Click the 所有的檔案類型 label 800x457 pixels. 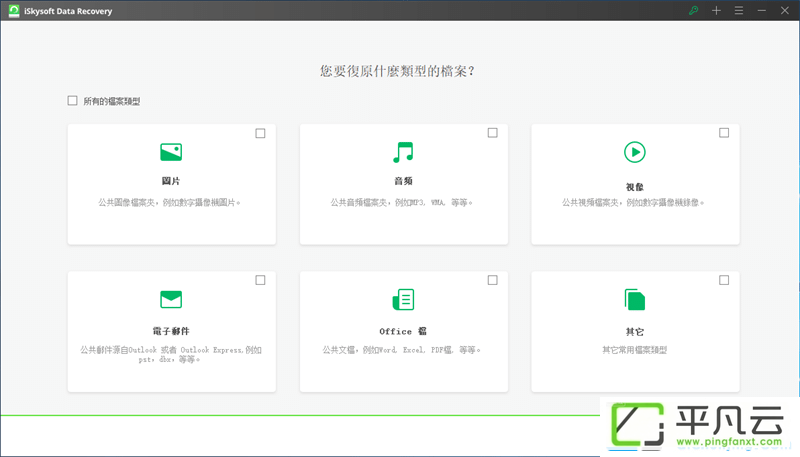(112, 101)
